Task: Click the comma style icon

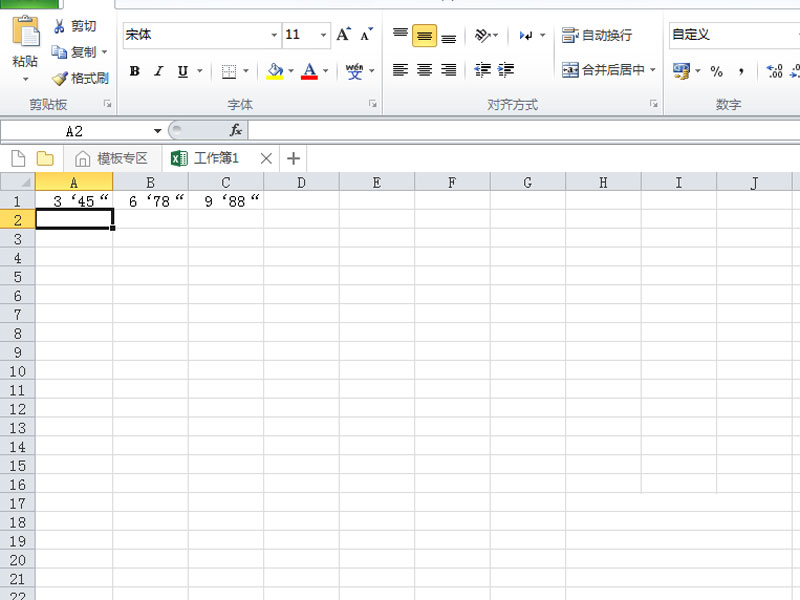Action: [741, 71]
